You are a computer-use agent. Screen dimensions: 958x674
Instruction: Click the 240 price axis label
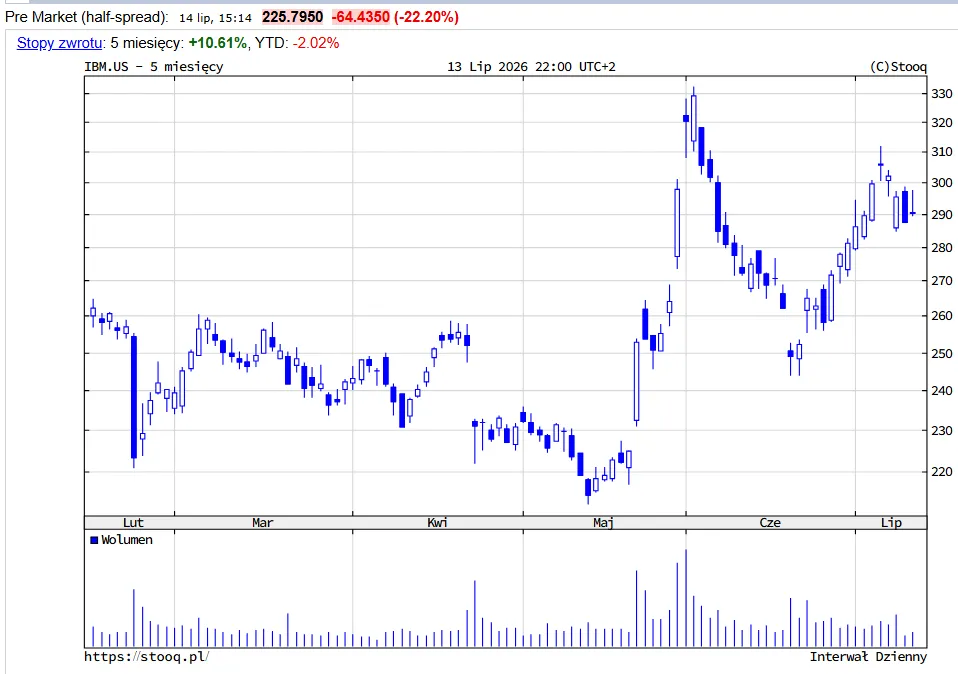coord(942,391)
